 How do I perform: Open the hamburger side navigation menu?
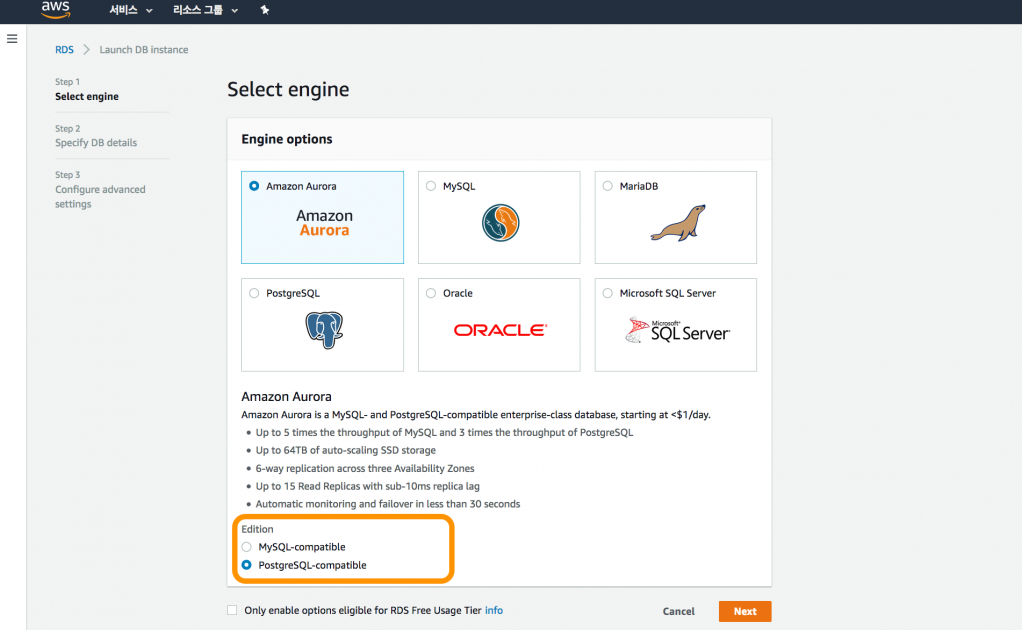pos(12,39)
